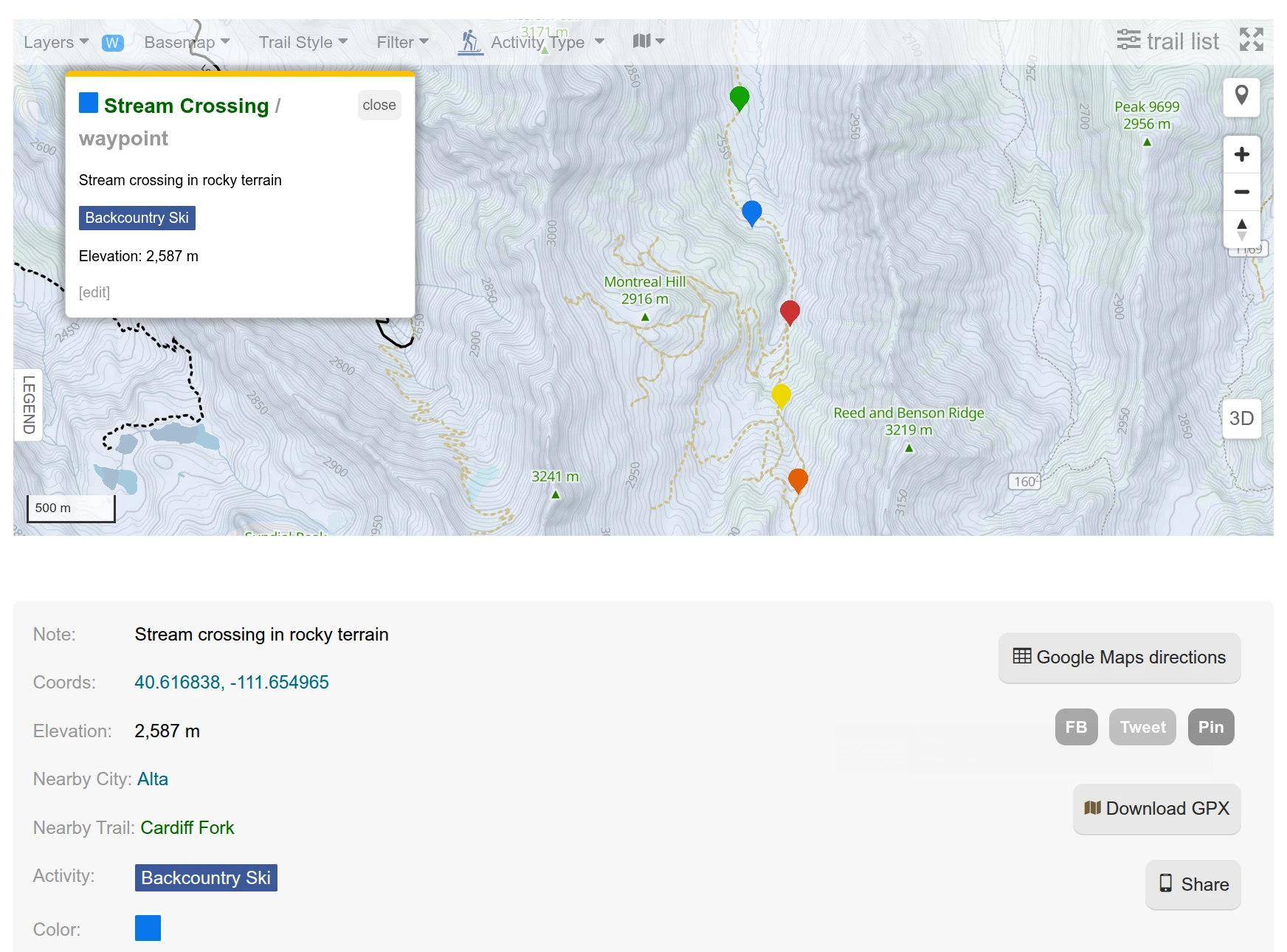Switch map to 3D view
This screenshot has height=952, width=1287.
1241,418
